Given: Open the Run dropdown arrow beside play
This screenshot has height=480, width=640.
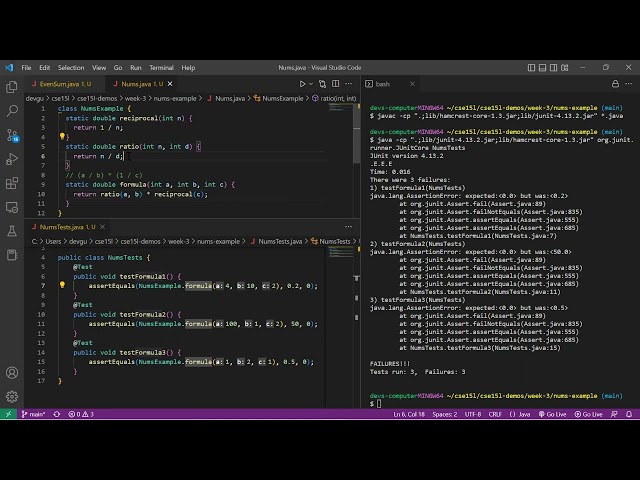Looking at the screenshot, I should click(x=311, y=84).
